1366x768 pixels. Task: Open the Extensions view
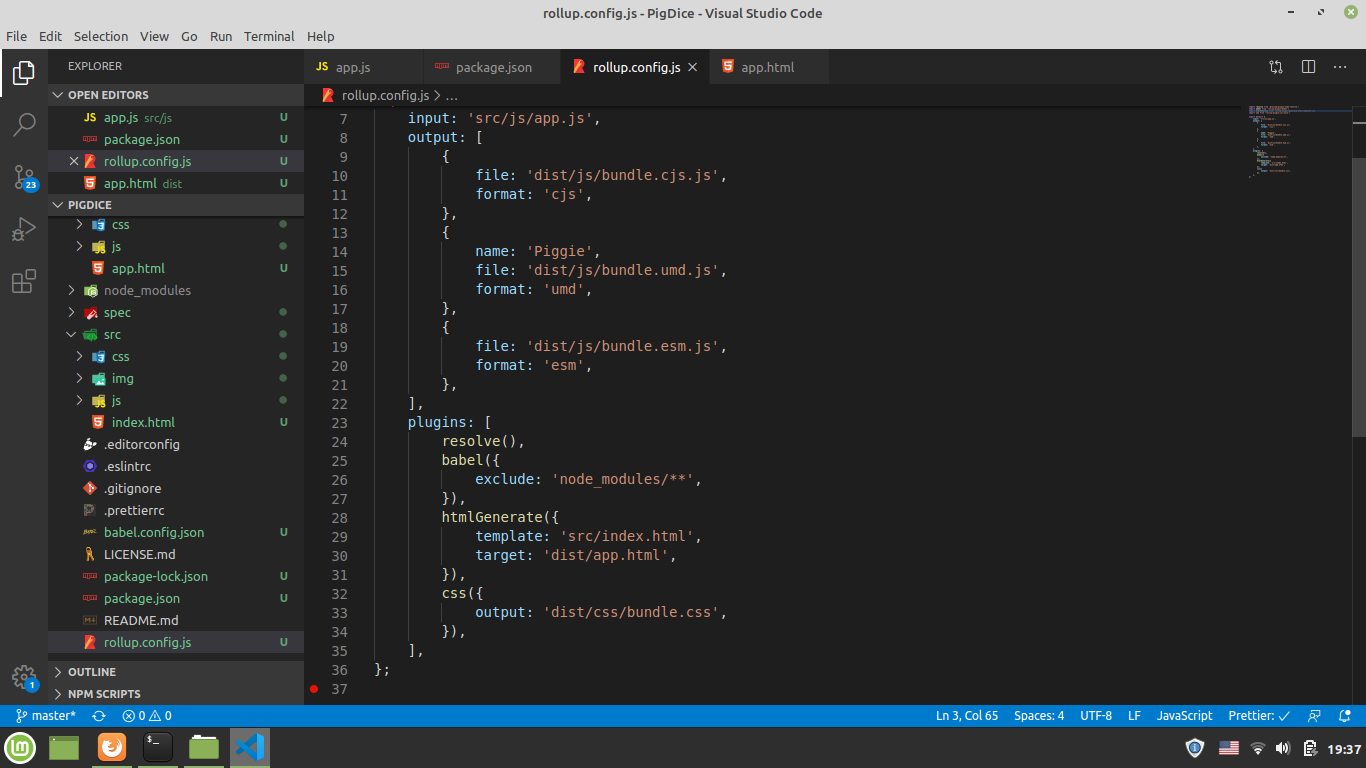(24, 282)
